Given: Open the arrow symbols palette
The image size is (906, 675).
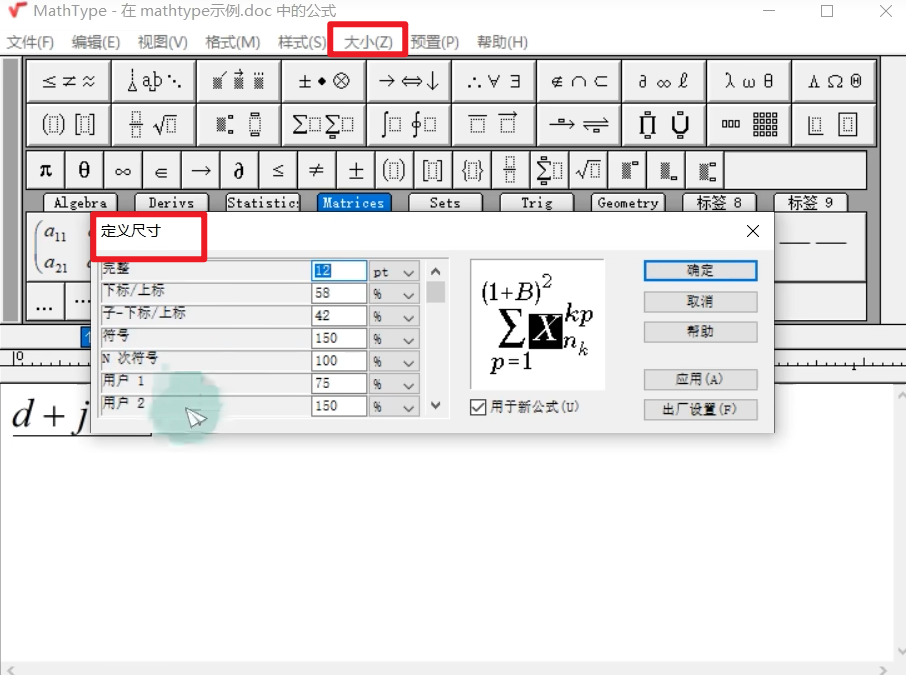Looking at the screenshot, I should (409, 81).
